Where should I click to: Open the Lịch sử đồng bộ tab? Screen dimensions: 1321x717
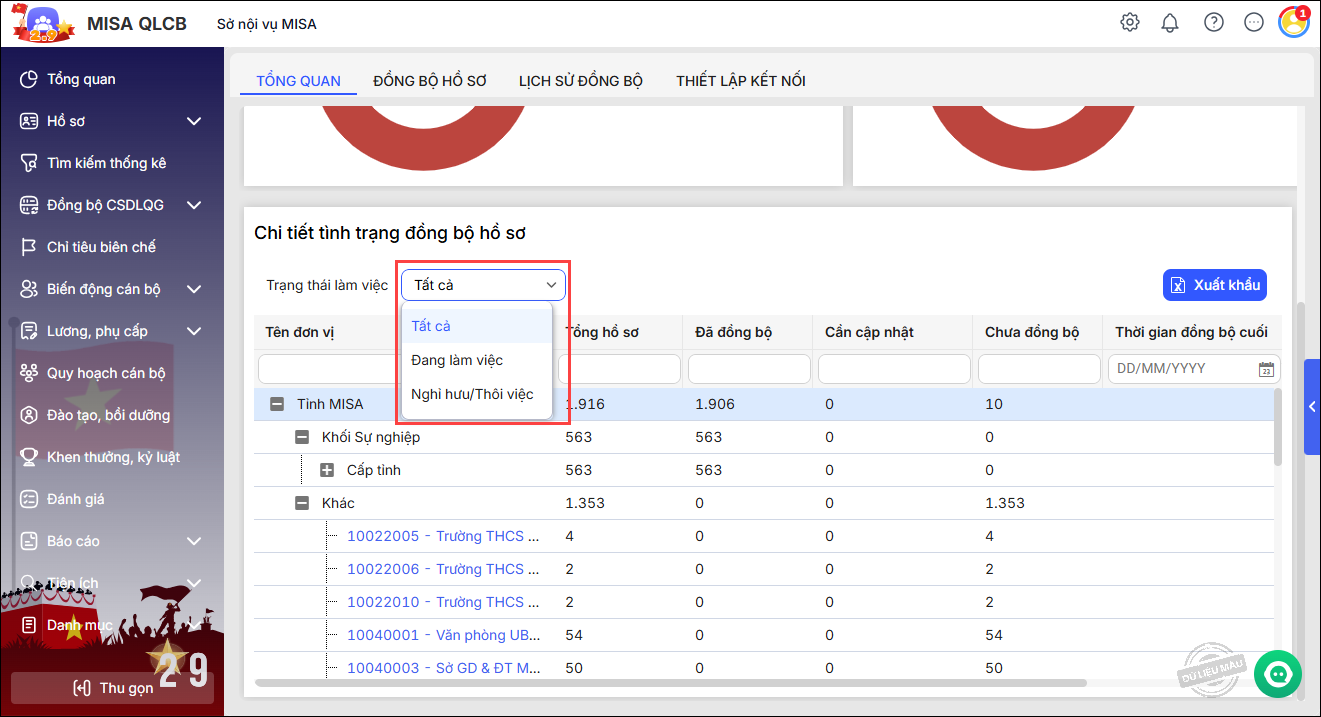[580, 81]
